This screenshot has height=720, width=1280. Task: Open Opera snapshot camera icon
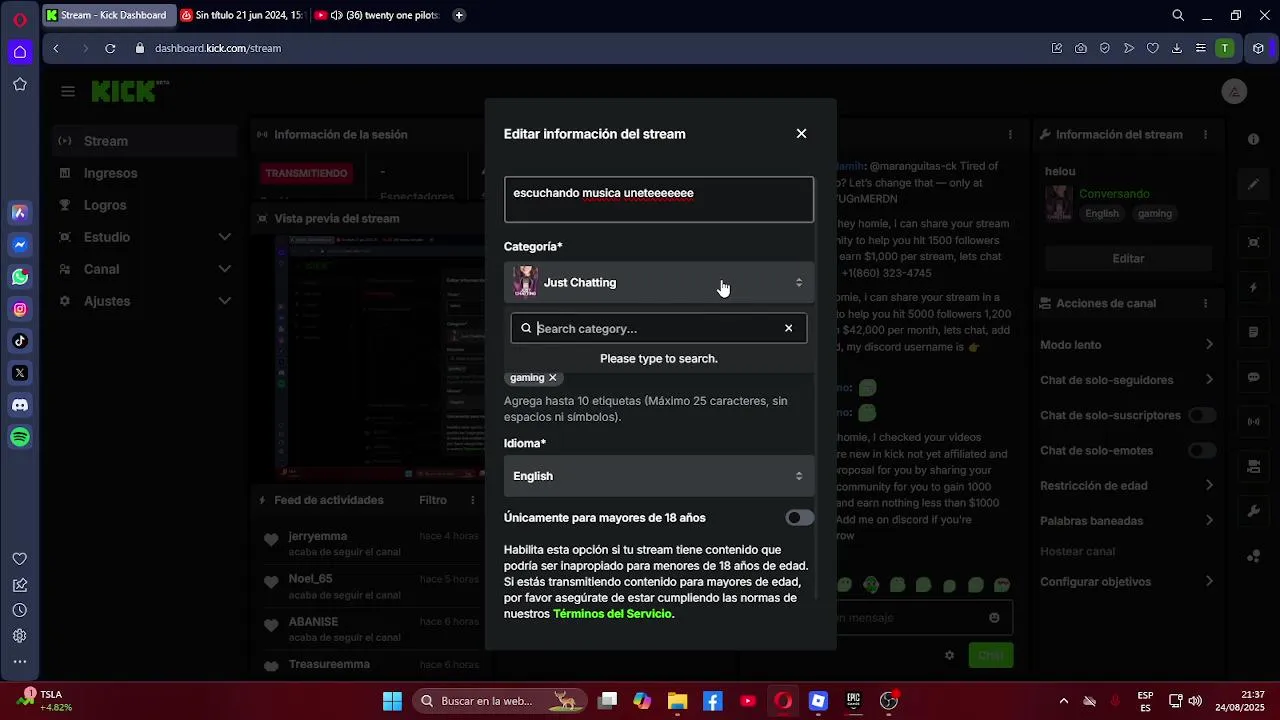[x=1081, y=48]
